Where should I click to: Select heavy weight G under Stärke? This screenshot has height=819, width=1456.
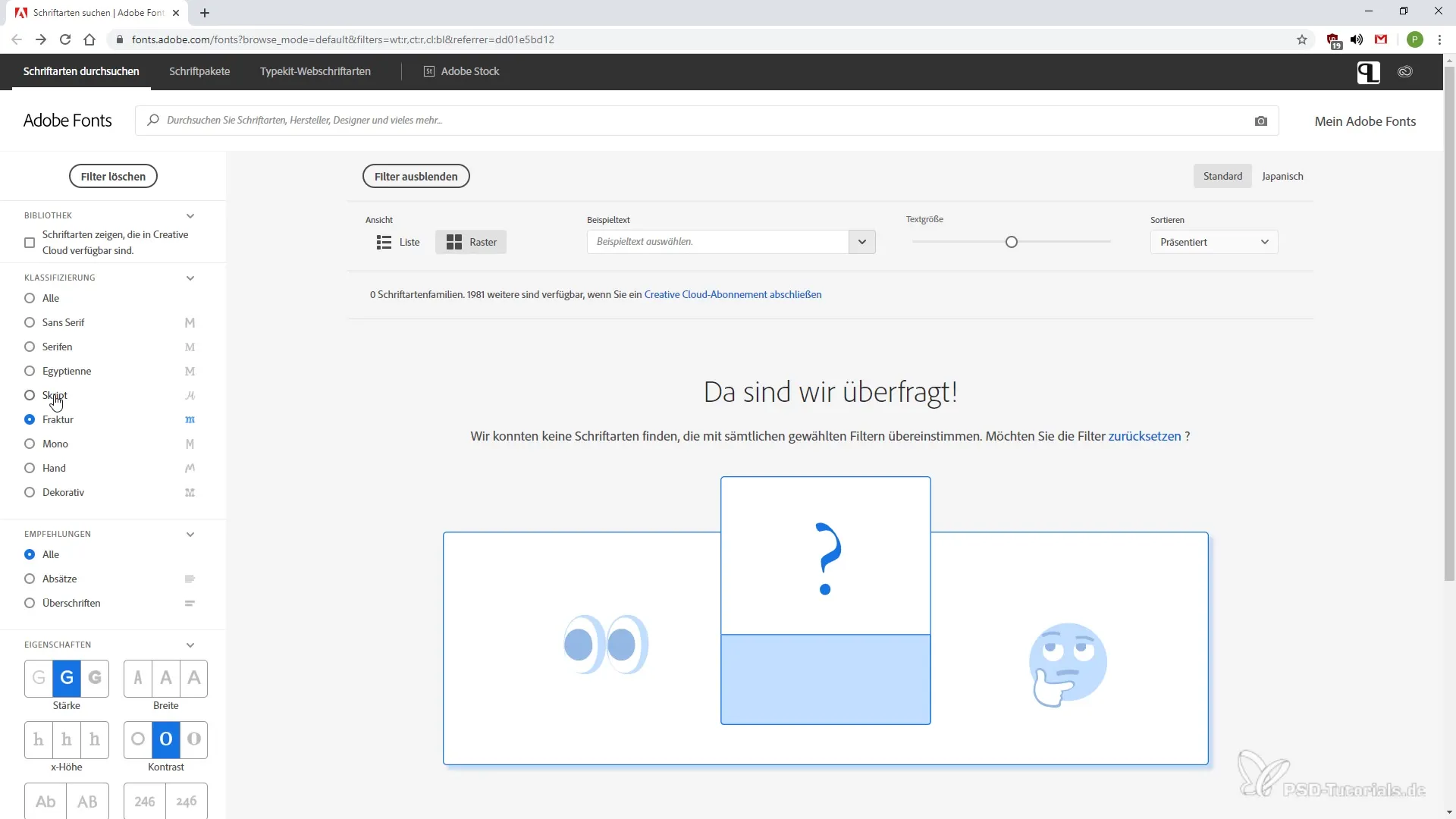pos(95,678)
